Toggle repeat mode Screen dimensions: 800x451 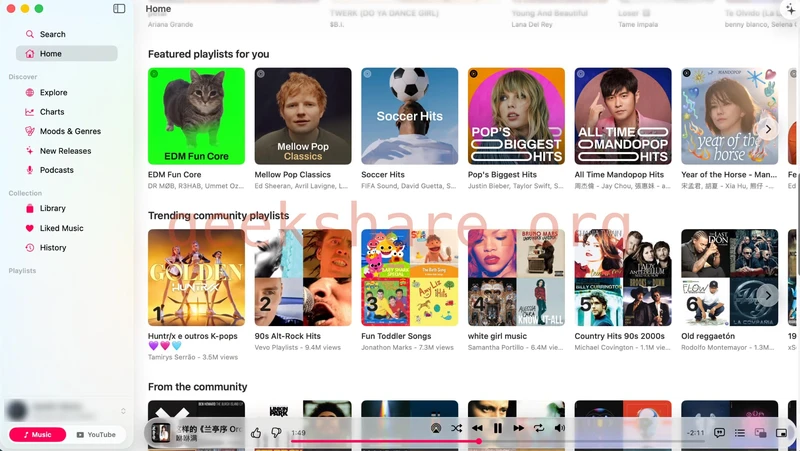click(539, 429)
